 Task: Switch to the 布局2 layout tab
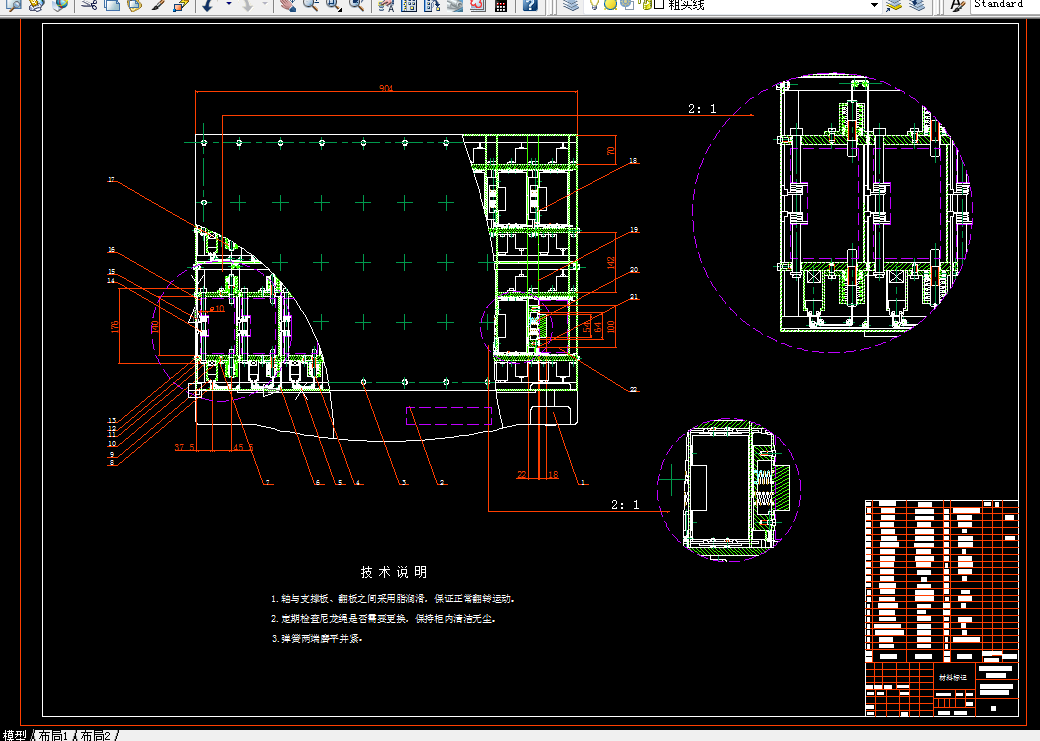pyautogui.click(x=95, y=735)
